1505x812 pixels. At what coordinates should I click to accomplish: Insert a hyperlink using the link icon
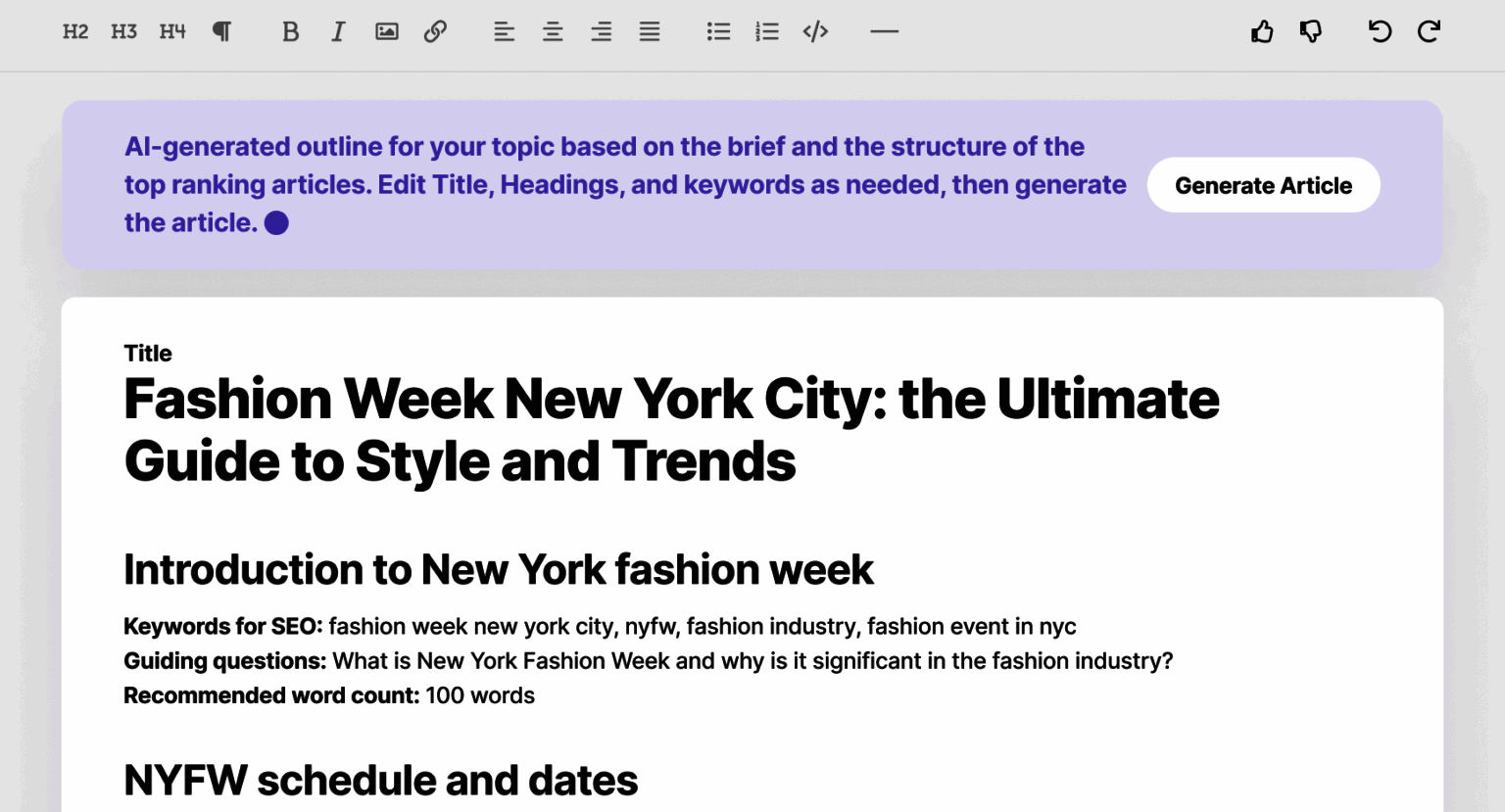[435, 31]
